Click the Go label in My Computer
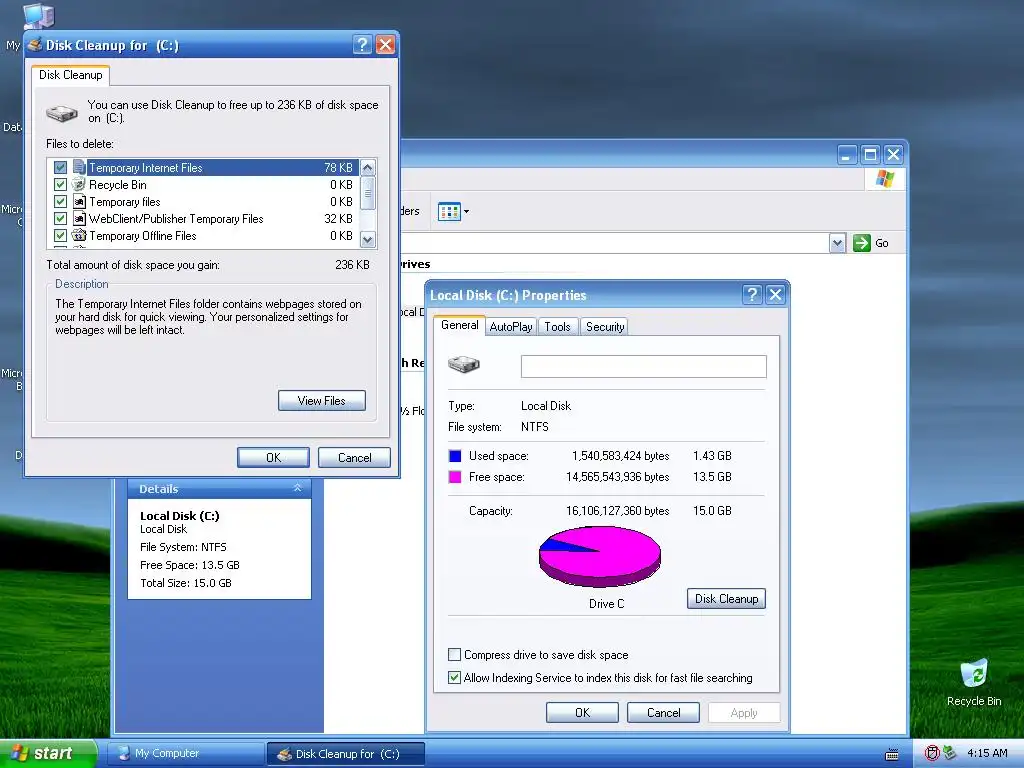This screenshot has height=768, width=1024. (x=882, y=244)
